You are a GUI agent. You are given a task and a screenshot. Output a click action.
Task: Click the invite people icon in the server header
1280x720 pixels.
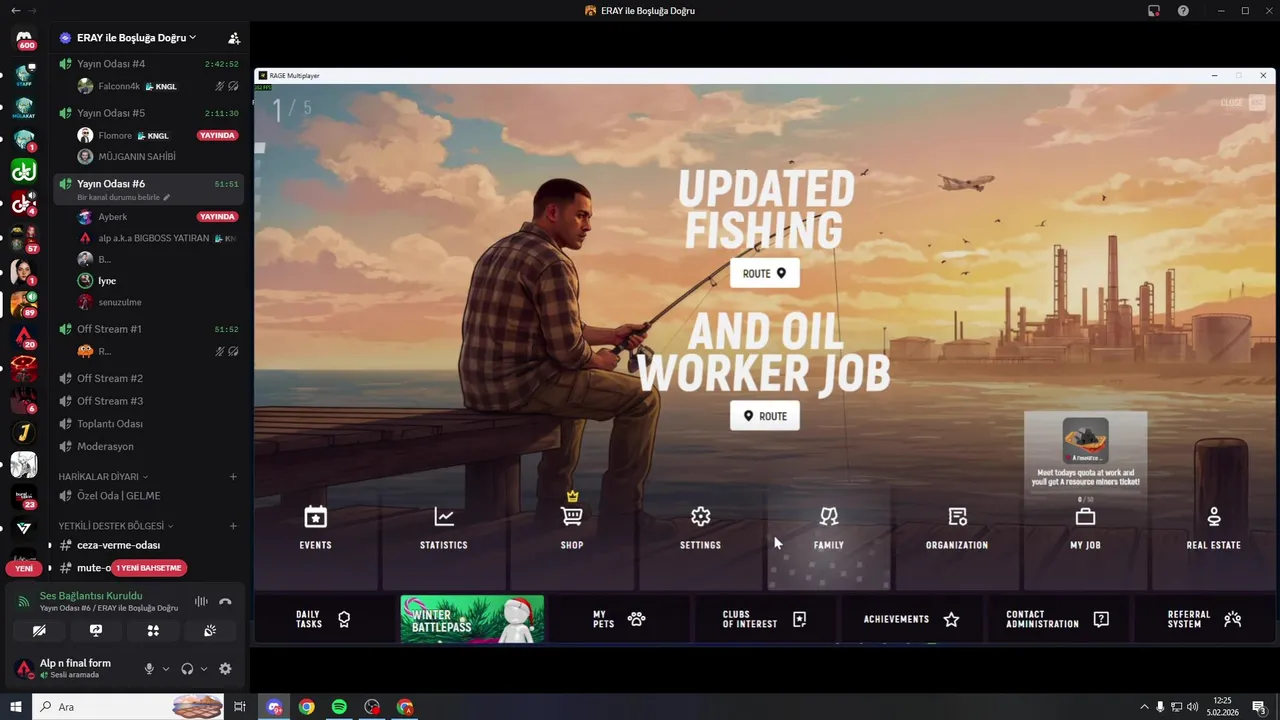click(x=234, y=38)
